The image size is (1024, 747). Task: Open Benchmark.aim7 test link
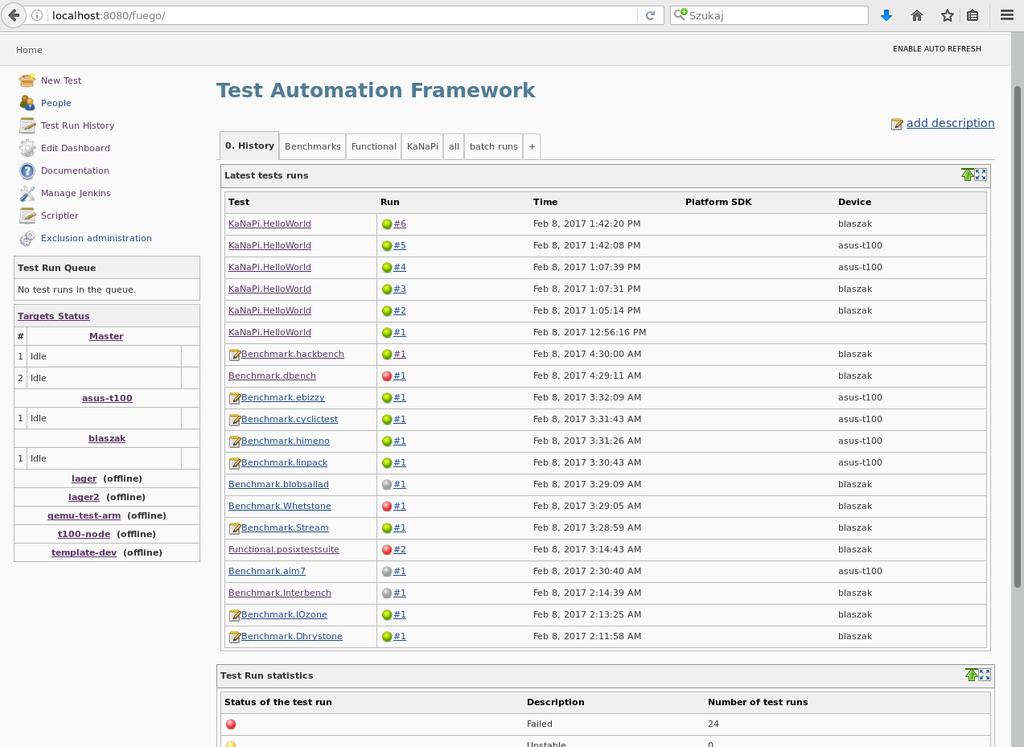(266, 571)
